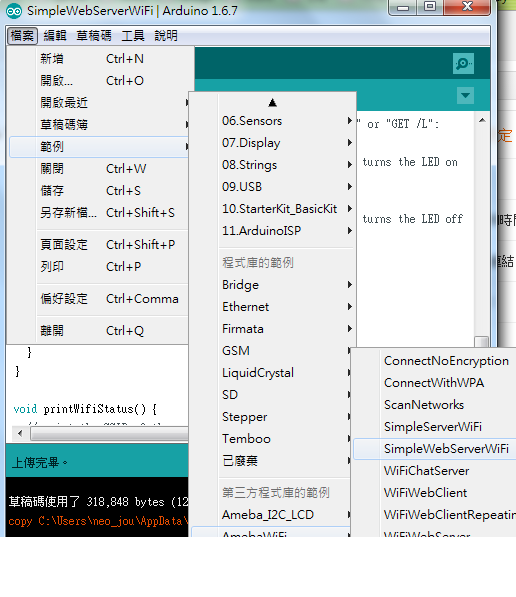The height and width of the screenshot is (597, 516).
Task: Choose 關閉 from the file menu
Action: (x=99, y=169)
